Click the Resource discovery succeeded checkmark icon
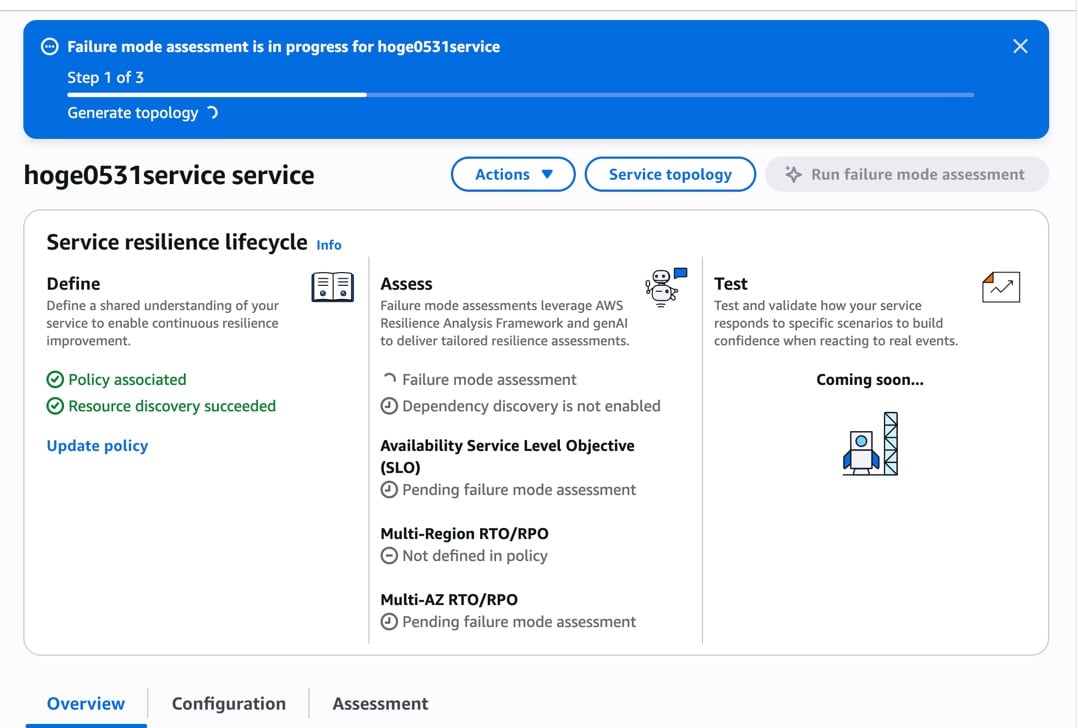This screenshot has width=1078, height=728. click(55, 406)
